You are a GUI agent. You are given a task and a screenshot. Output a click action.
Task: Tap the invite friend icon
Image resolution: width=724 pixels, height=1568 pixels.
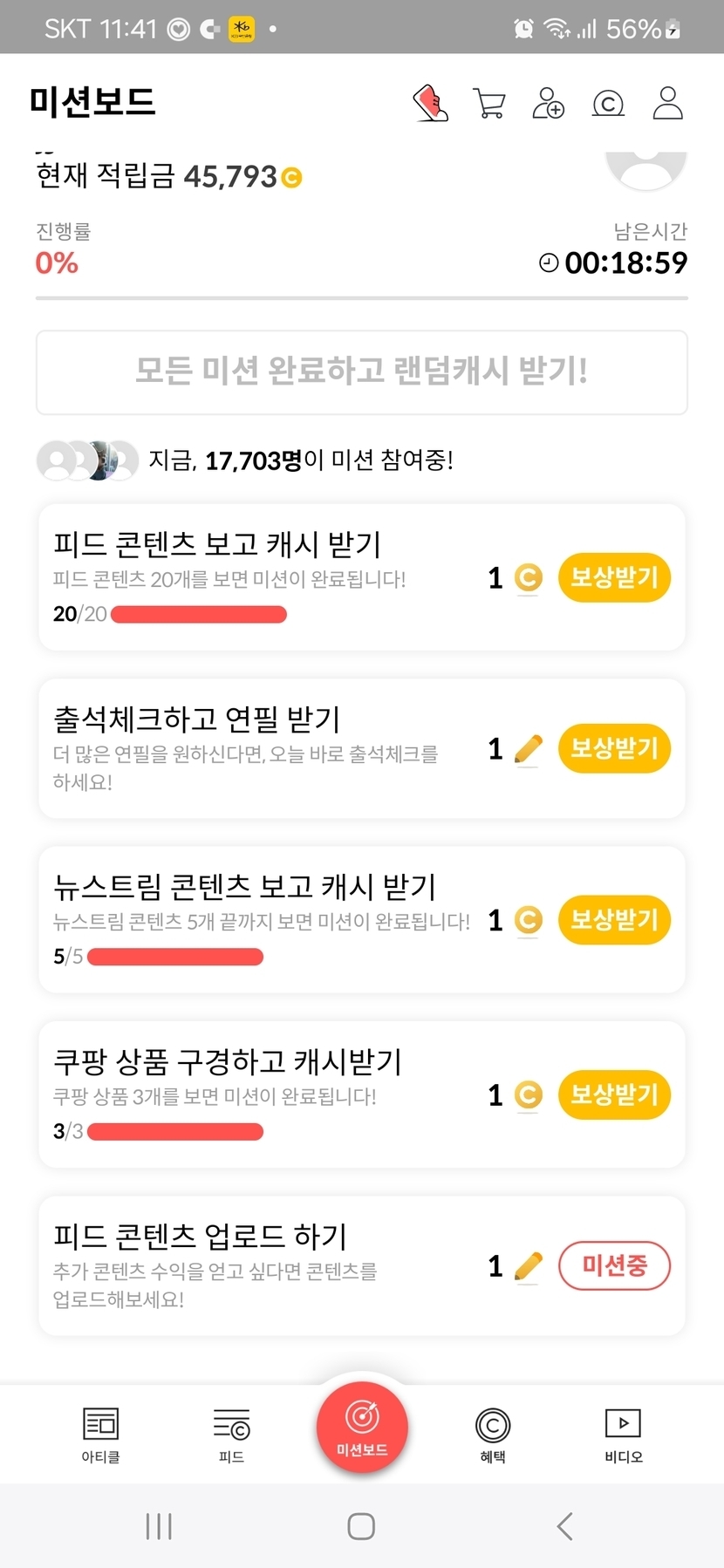(549, 103)
